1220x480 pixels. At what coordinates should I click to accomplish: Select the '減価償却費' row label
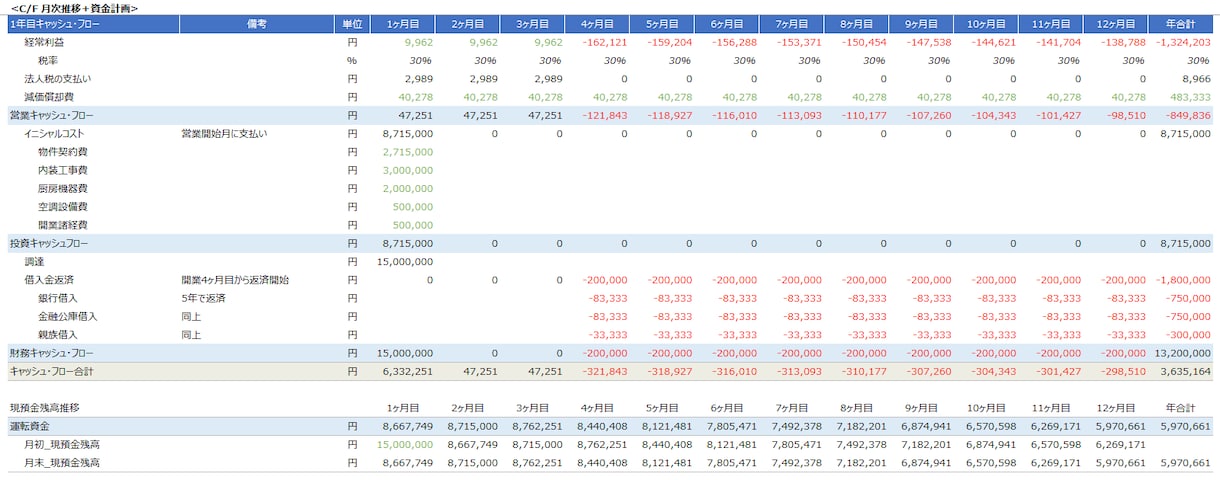50,97
